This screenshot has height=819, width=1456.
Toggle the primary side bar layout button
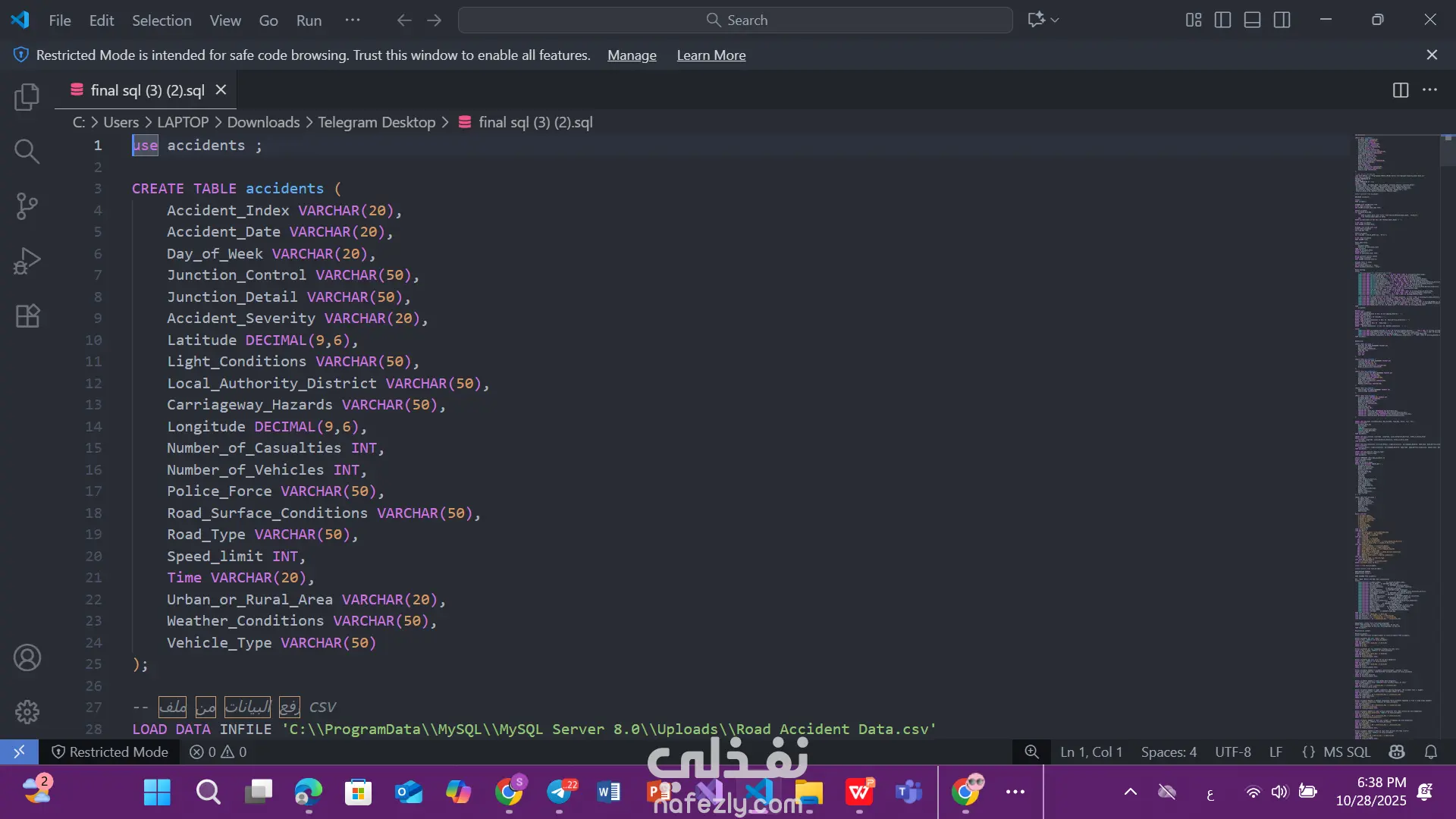[1222, 20]
